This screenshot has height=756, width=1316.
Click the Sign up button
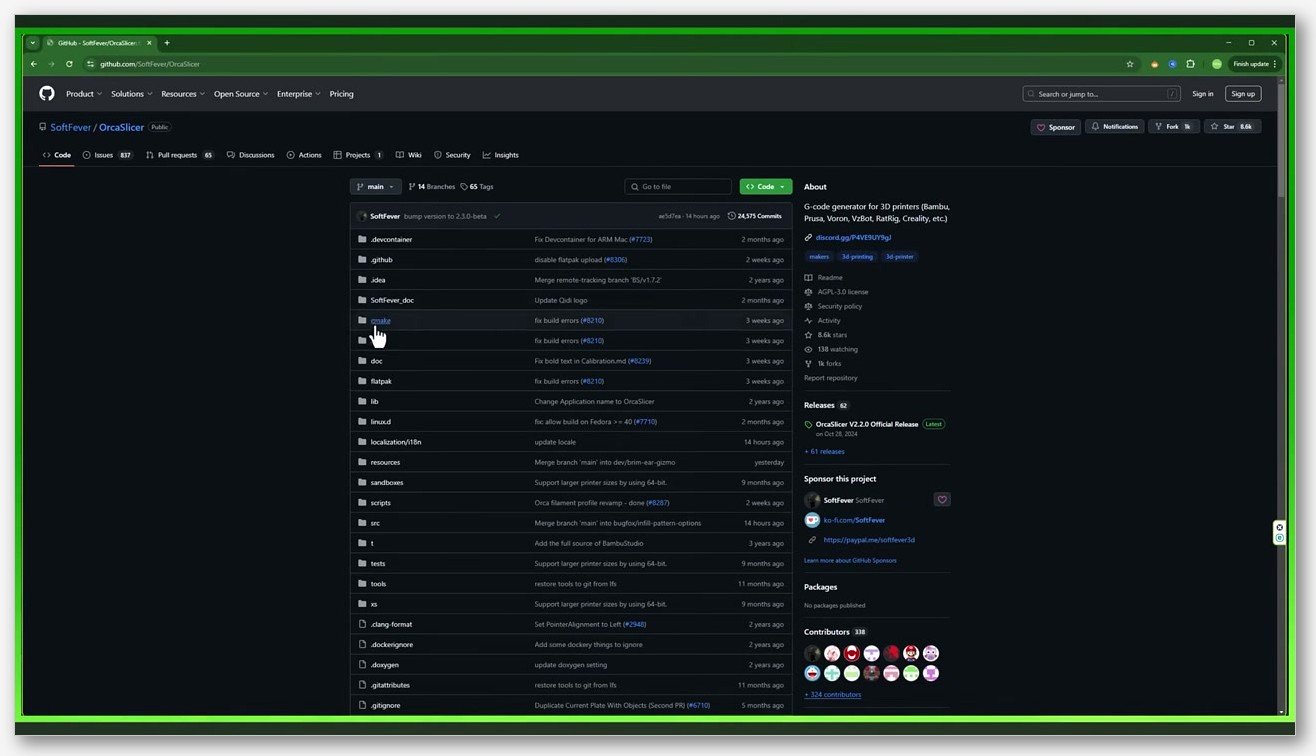[1243, 94]
